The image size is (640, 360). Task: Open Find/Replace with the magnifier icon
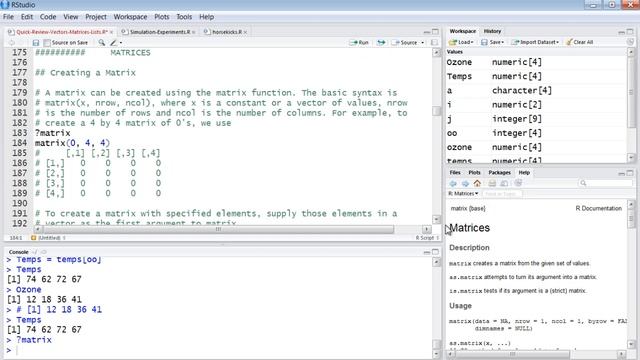(x=101, y=42)
